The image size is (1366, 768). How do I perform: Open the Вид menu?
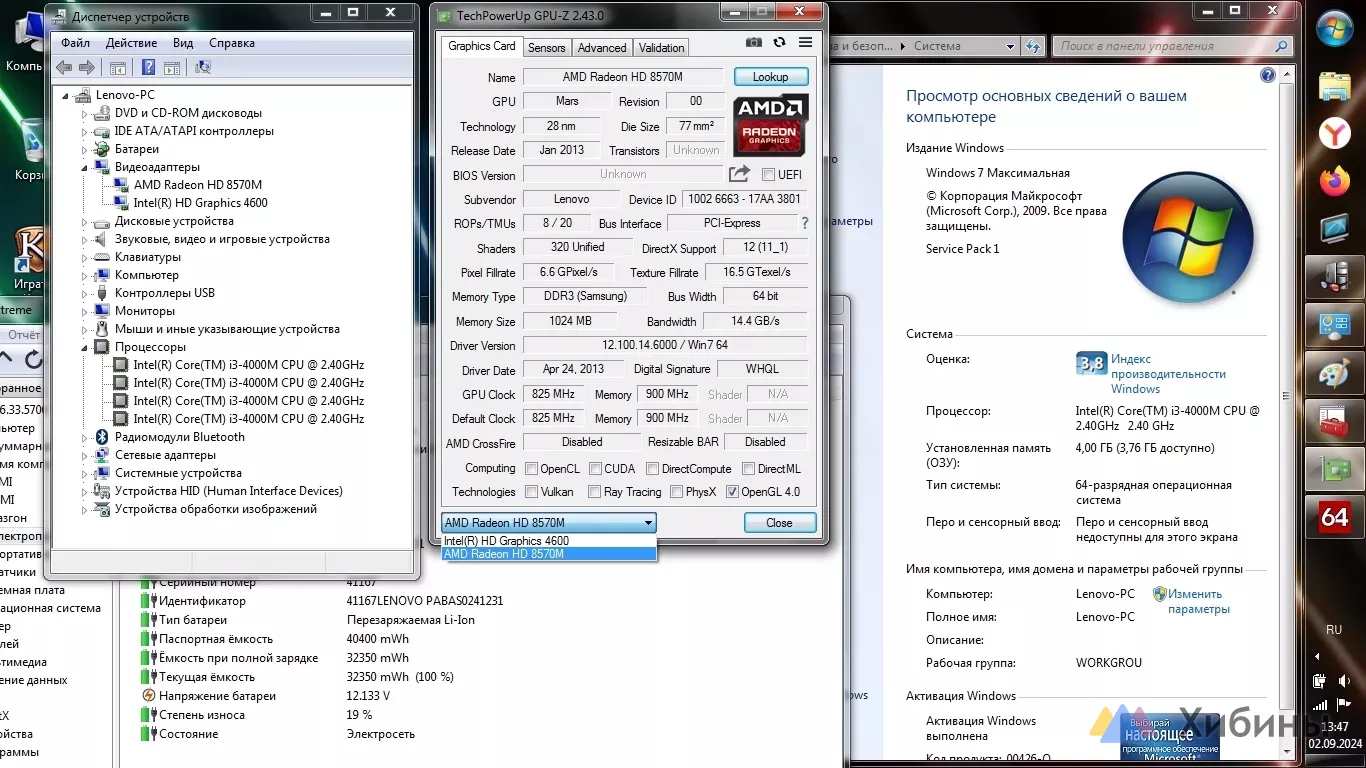click(x=183, y=43)
